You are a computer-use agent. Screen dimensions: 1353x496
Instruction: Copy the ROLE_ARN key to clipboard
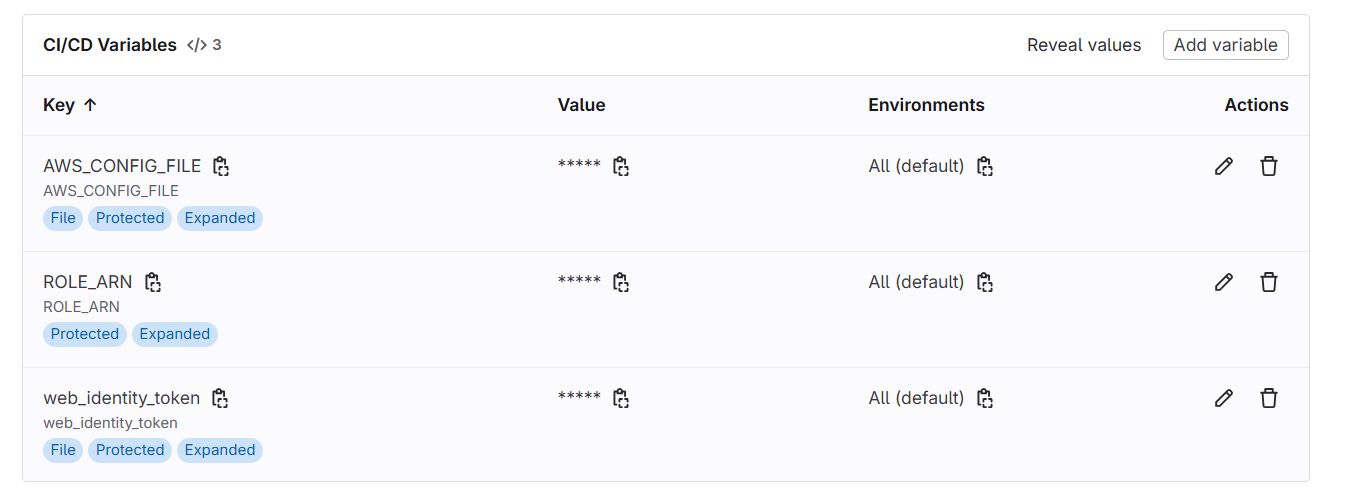coord(152,282)
